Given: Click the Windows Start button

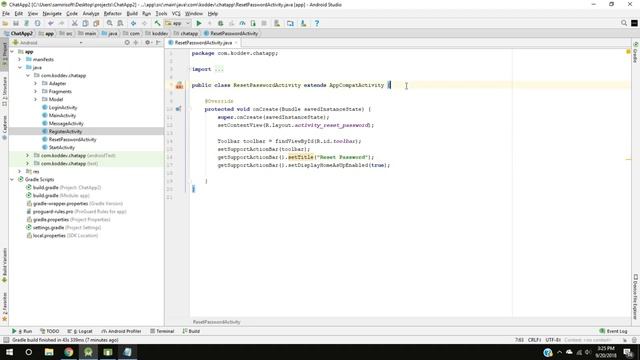Looking at the screenshot, I should pyautogui.click(x=9, y=352).
